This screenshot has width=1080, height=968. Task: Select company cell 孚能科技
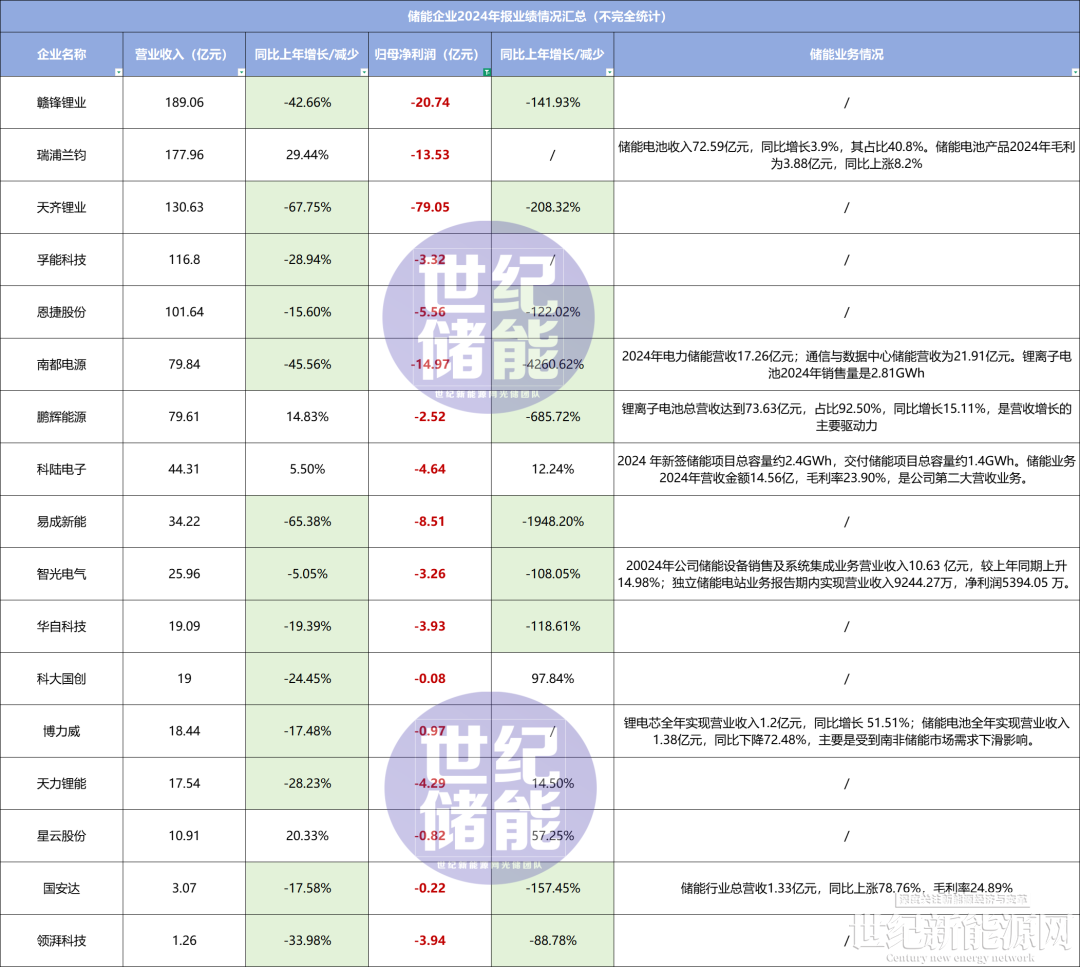[x=61, y=260]
